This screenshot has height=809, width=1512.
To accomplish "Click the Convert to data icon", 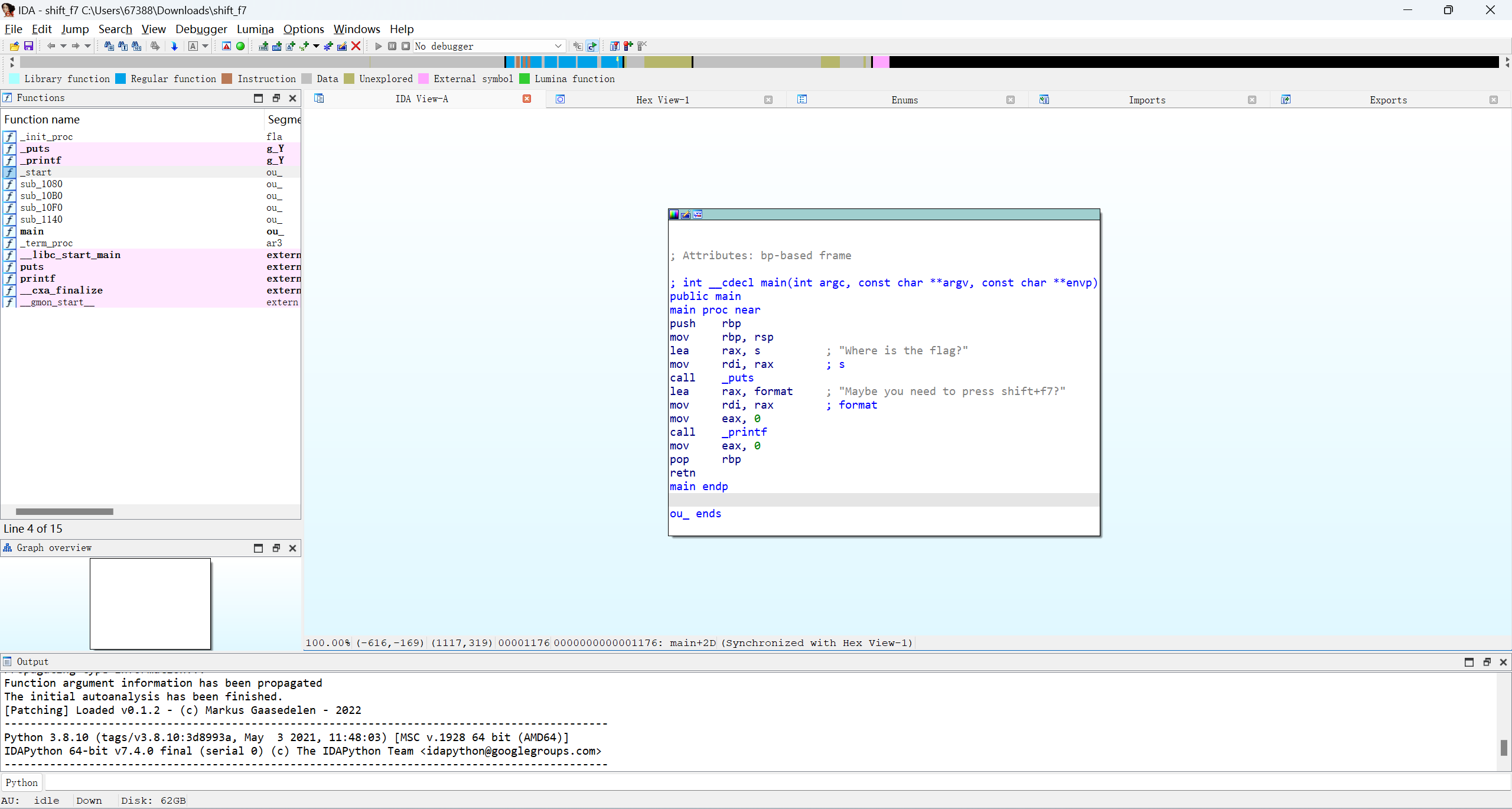I will [x=277, y=46].
